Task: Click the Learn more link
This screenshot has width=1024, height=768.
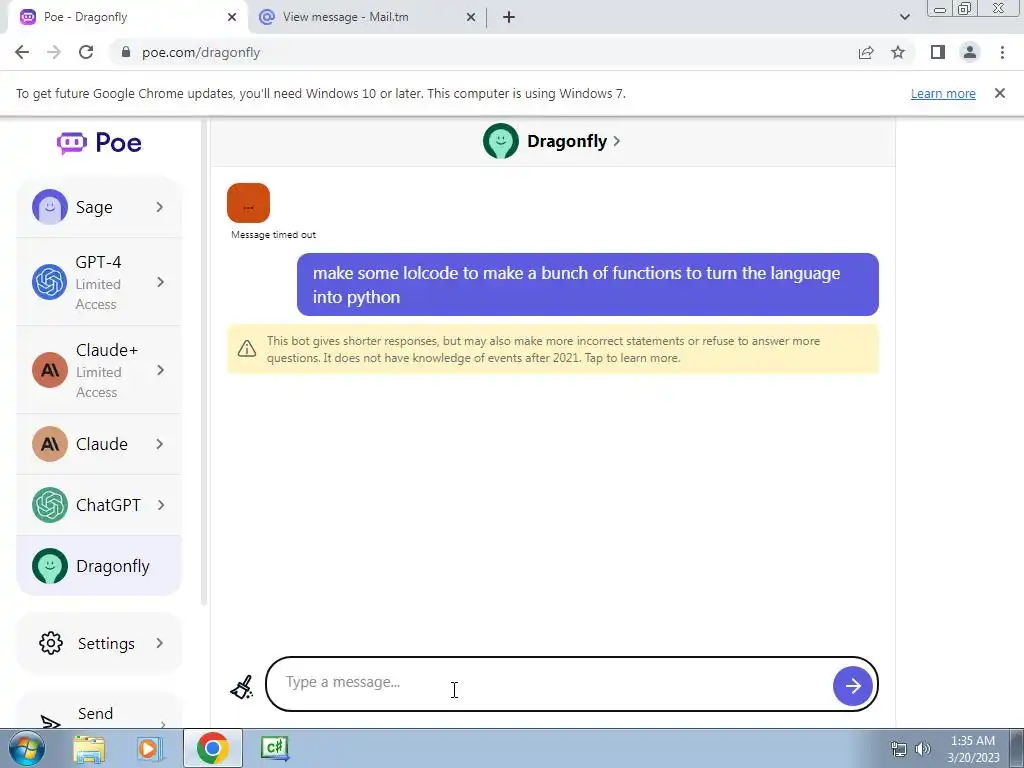Action: point(943,93)
